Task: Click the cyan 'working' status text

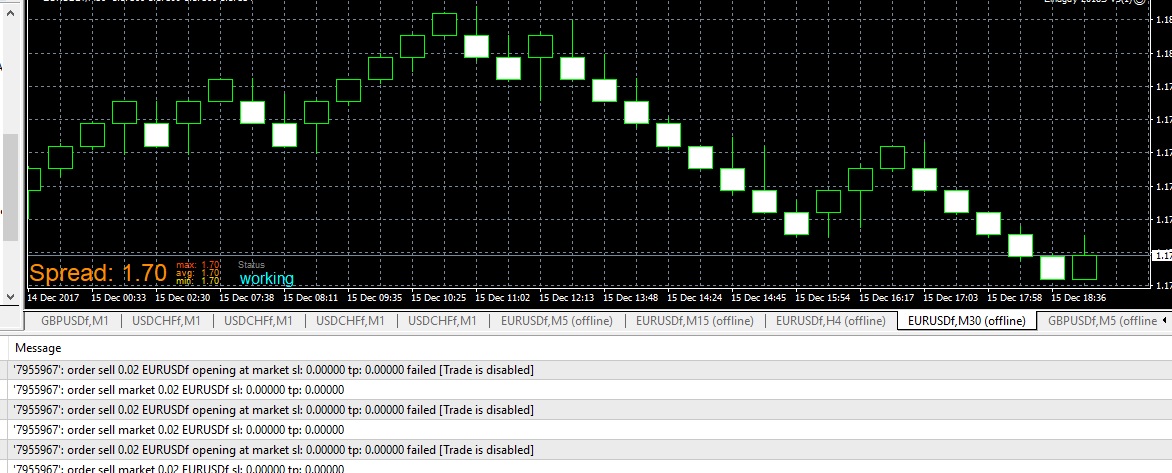Action: tap(267, 279)
